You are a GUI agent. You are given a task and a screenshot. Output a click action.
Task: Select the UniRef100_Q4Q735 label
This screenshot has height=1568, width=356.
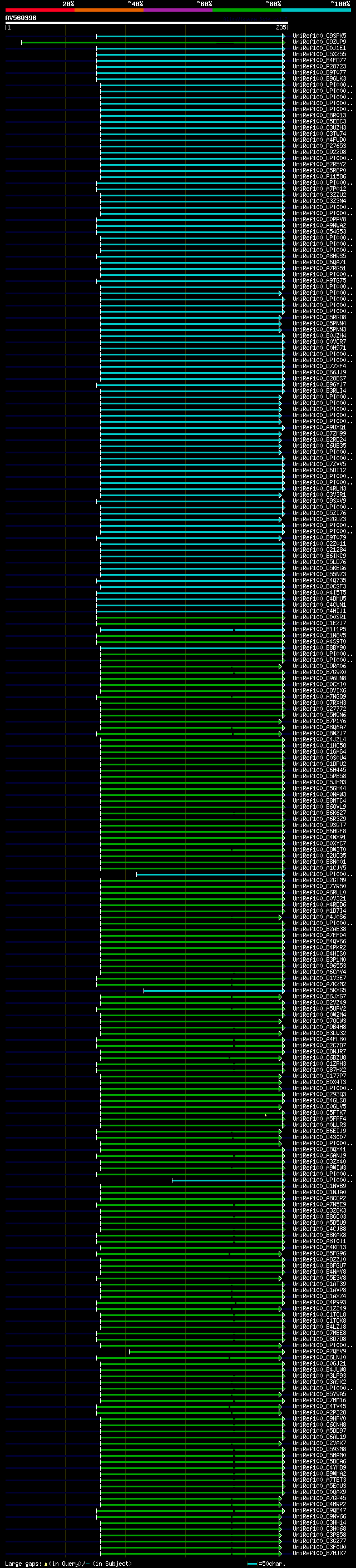pos(319,580)
